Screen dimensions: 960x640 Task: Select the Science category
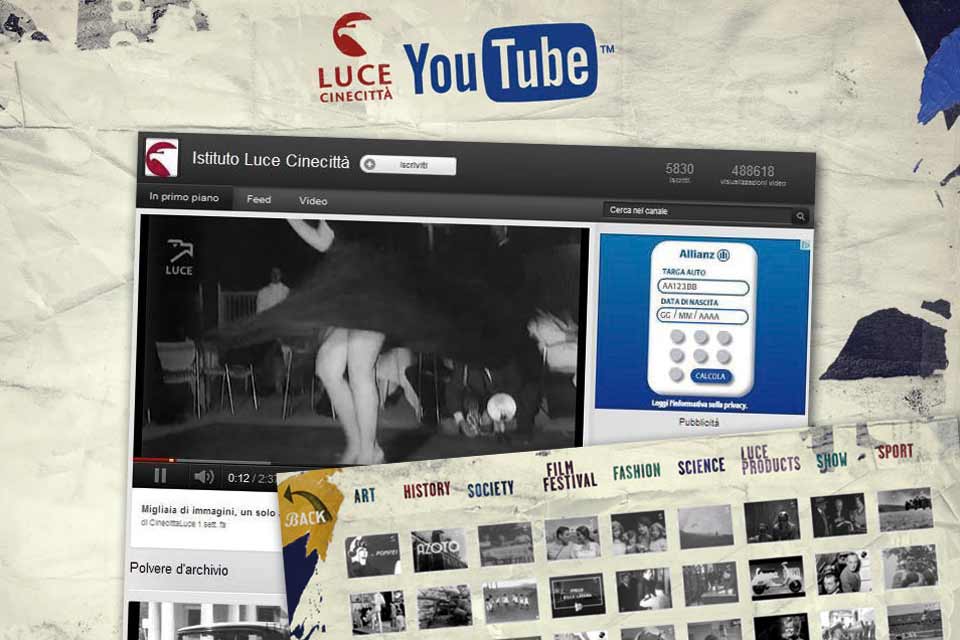pos(701,467)
